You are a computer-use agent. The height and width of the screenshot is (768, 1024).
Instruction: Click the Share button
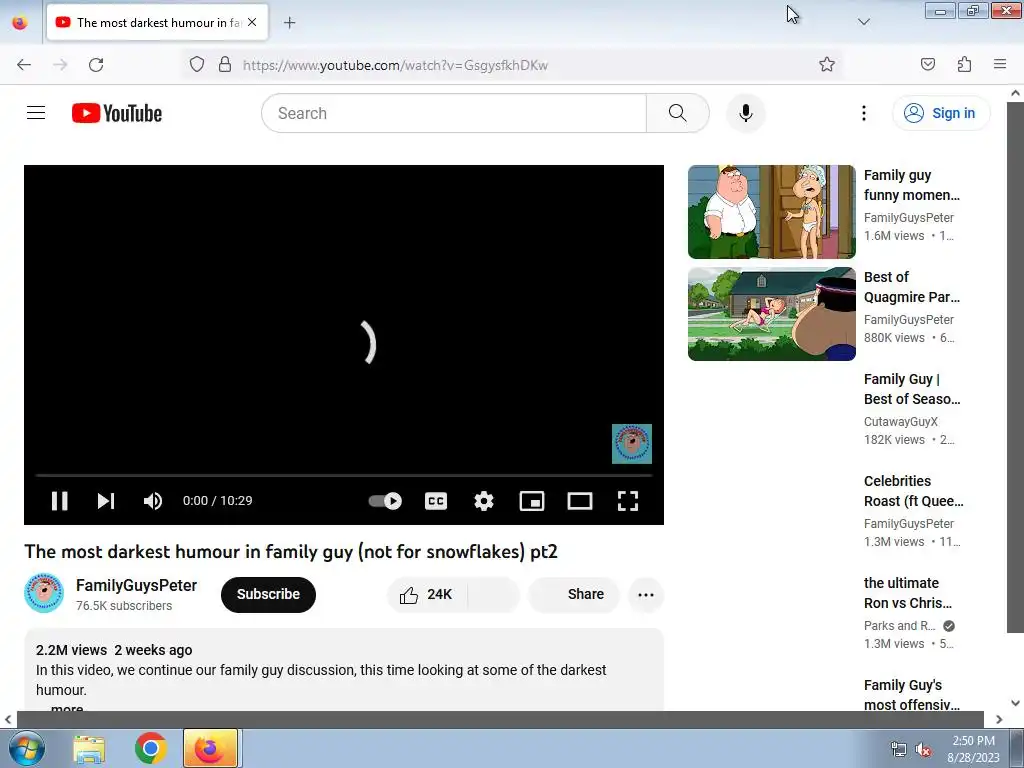[x=573, y=594]
